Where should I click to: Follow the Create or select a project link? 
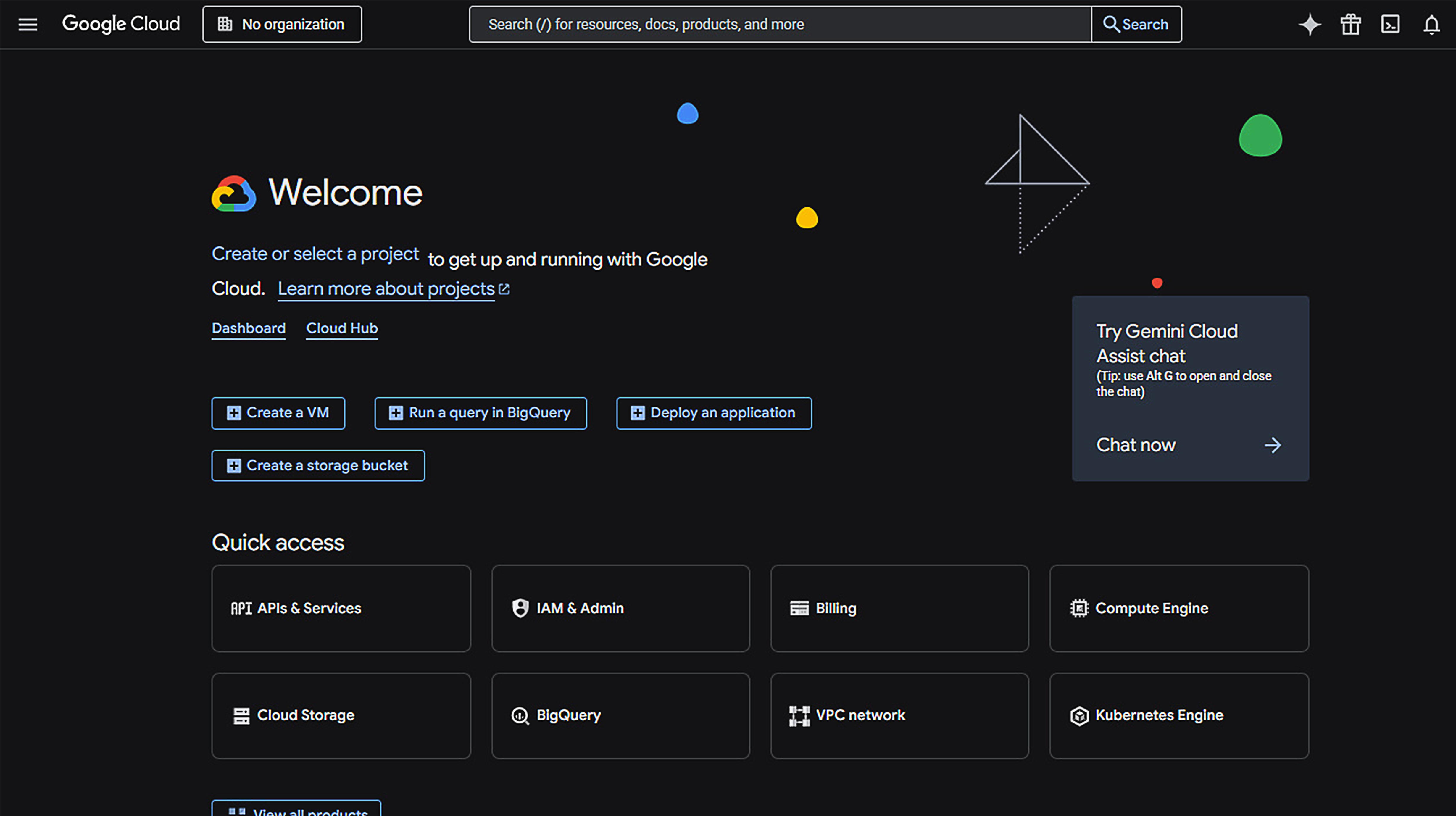[315, 254]
